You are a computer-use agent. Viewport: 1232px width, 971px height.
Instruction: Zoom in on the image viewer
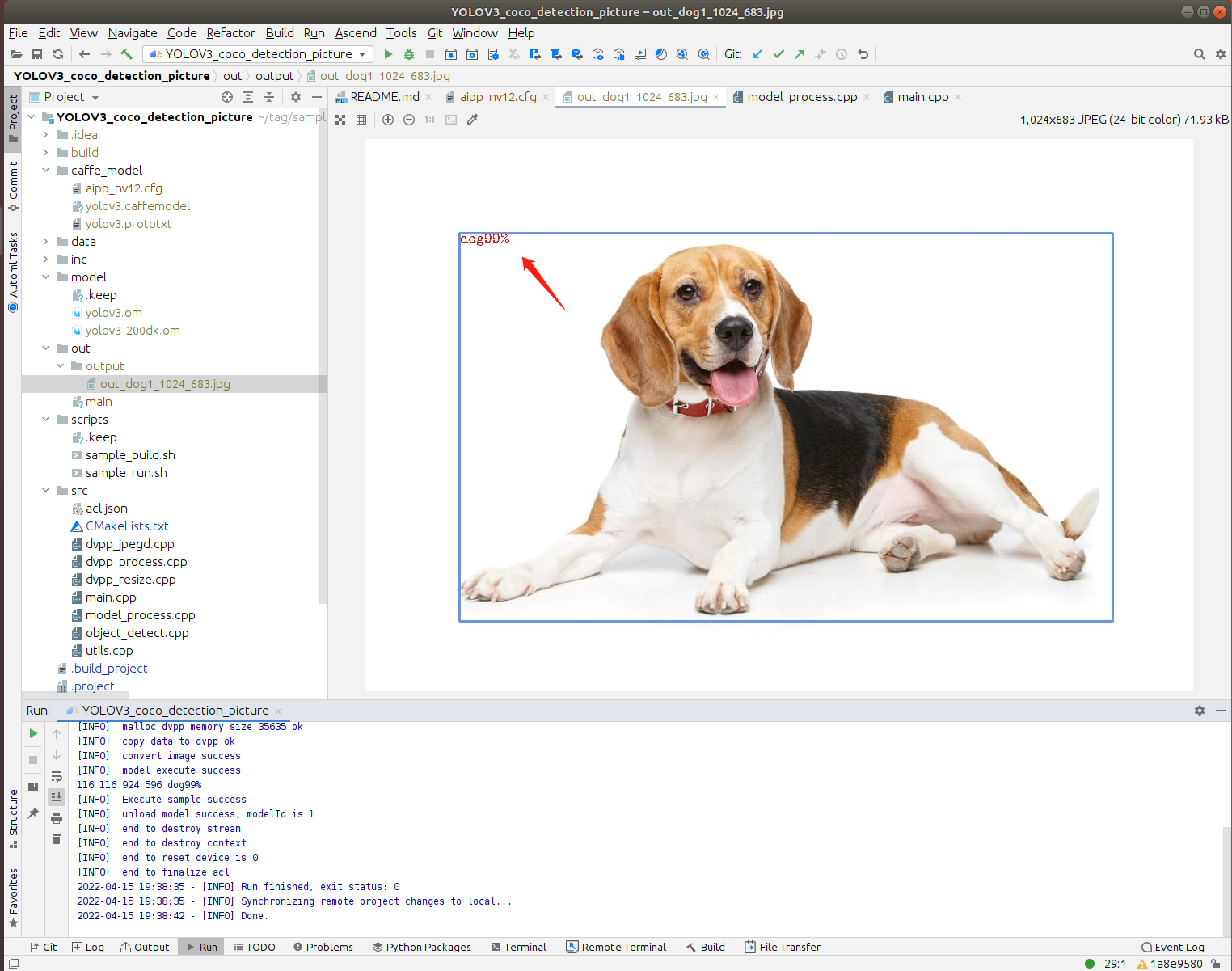[x=388, y=120]
